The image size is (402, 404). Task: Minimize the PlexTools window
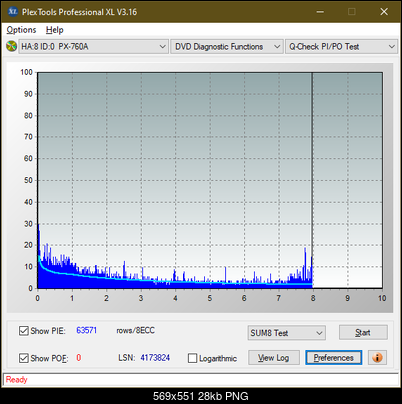point(320,12)
